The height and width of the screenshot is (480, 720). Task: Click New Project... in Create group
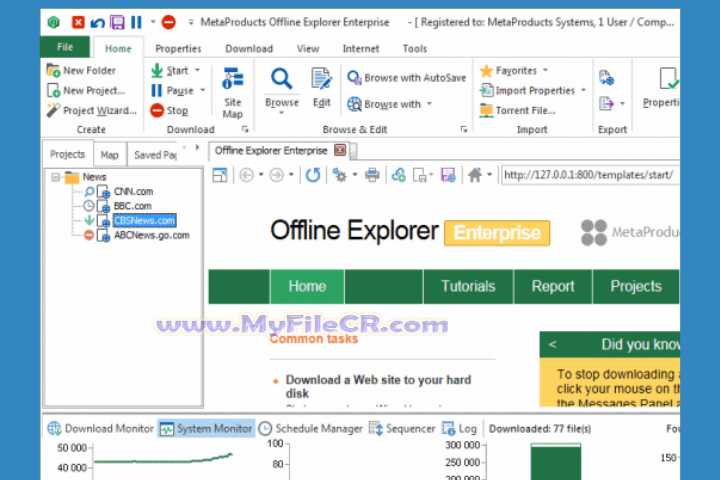[x=86, y=90]
